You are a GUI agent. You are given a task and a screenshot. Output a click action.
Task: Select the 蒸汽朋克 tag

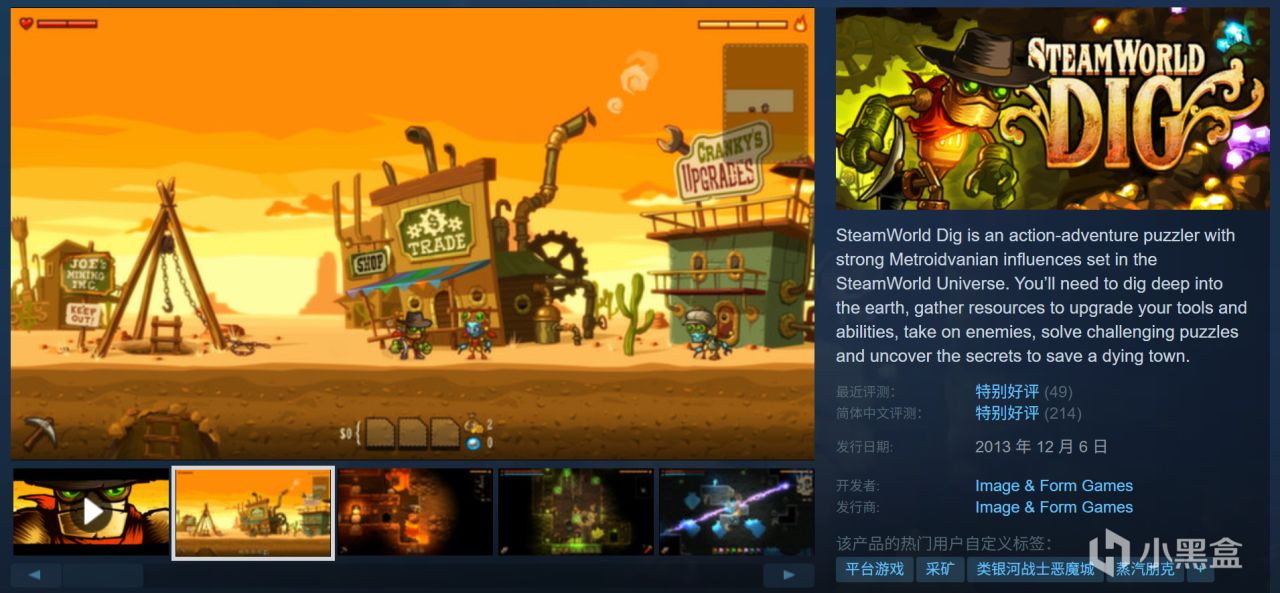(1146, 569)
